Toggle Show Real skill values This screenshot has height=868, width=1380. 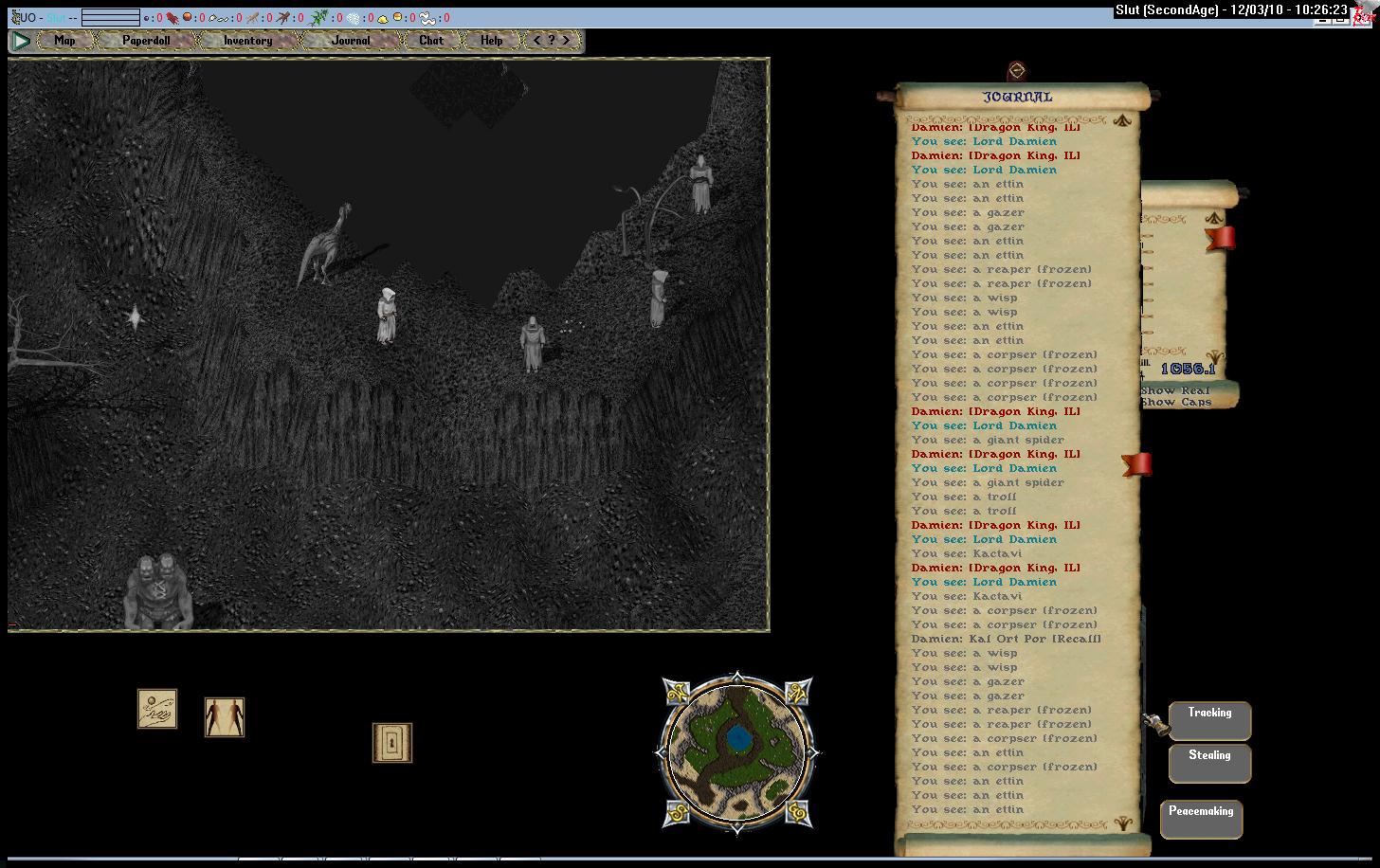pos(1175,390)
